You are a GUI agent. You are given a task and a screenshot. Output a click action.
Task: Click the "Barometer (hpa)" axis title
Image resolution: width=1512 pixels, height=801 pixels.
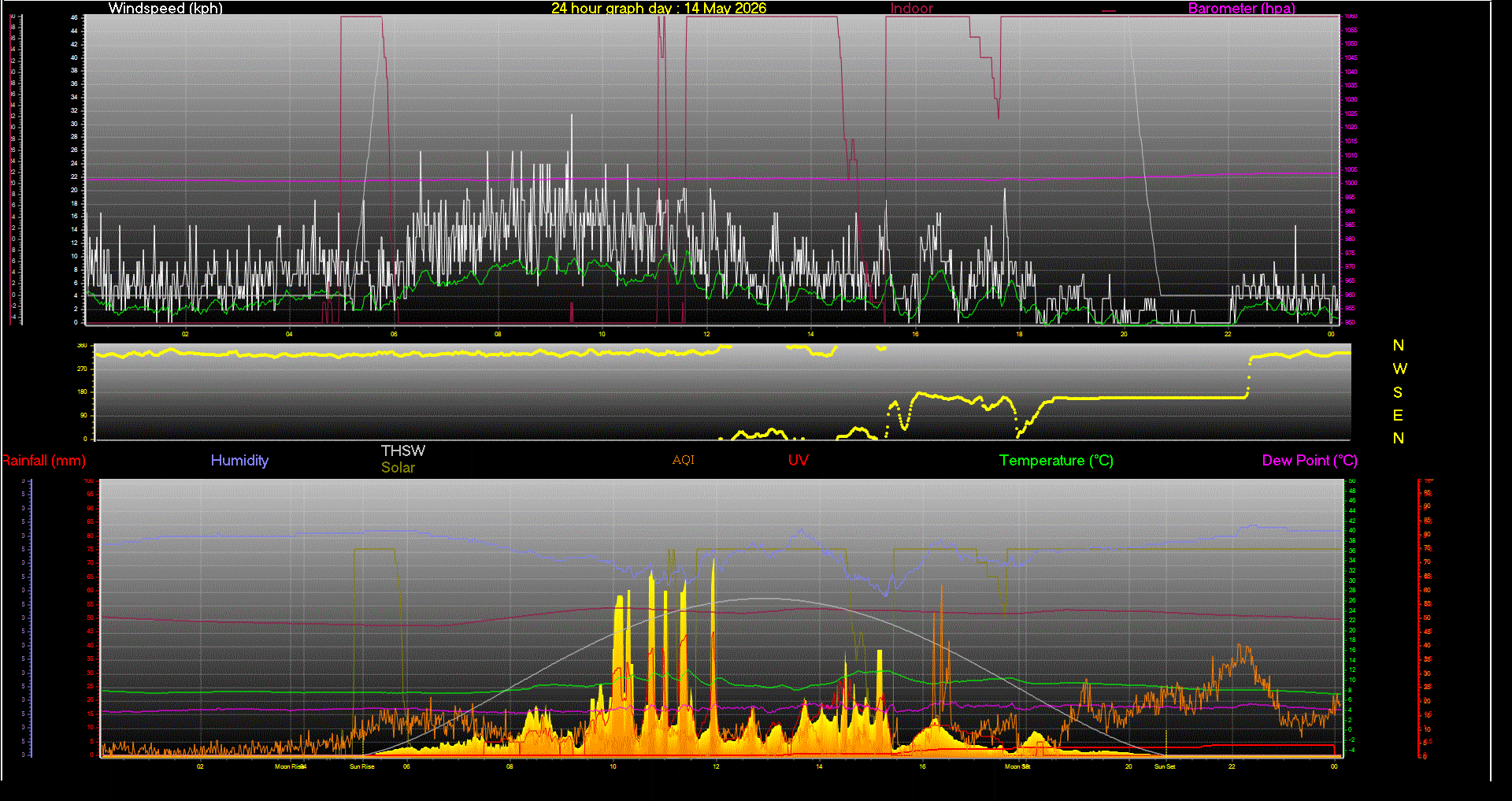pos(1241,8)
